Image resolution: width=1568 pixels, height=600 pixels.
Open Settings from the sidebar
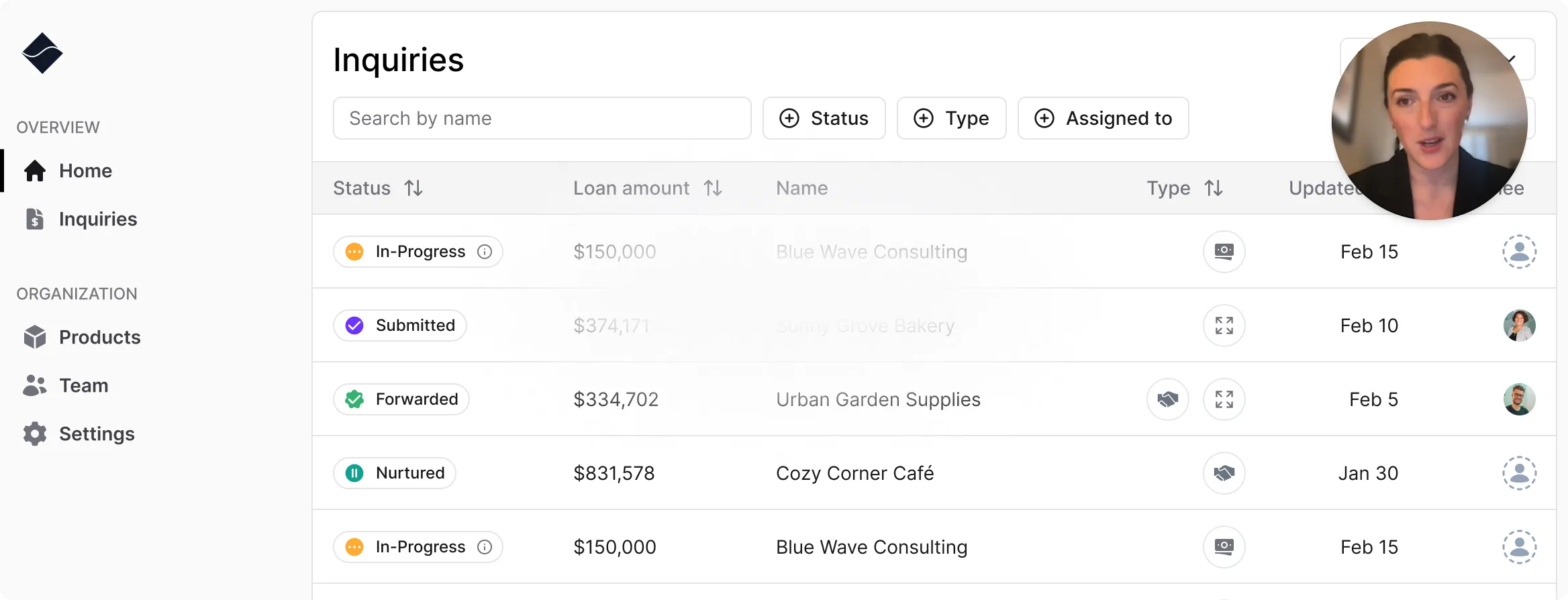tap(97, 434)
